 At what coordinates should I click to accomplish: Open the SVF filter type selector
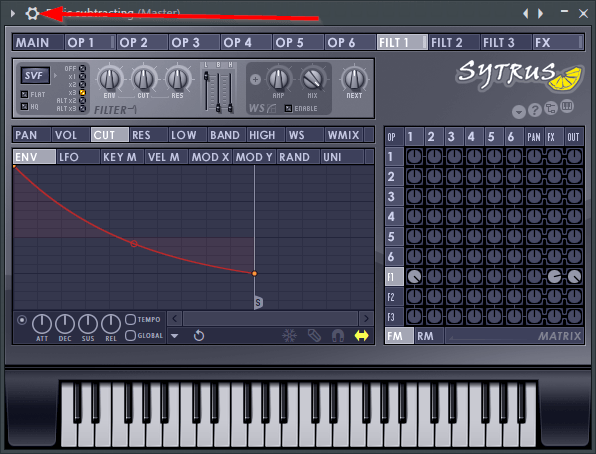pyautogui.click(x=35, y=76)
